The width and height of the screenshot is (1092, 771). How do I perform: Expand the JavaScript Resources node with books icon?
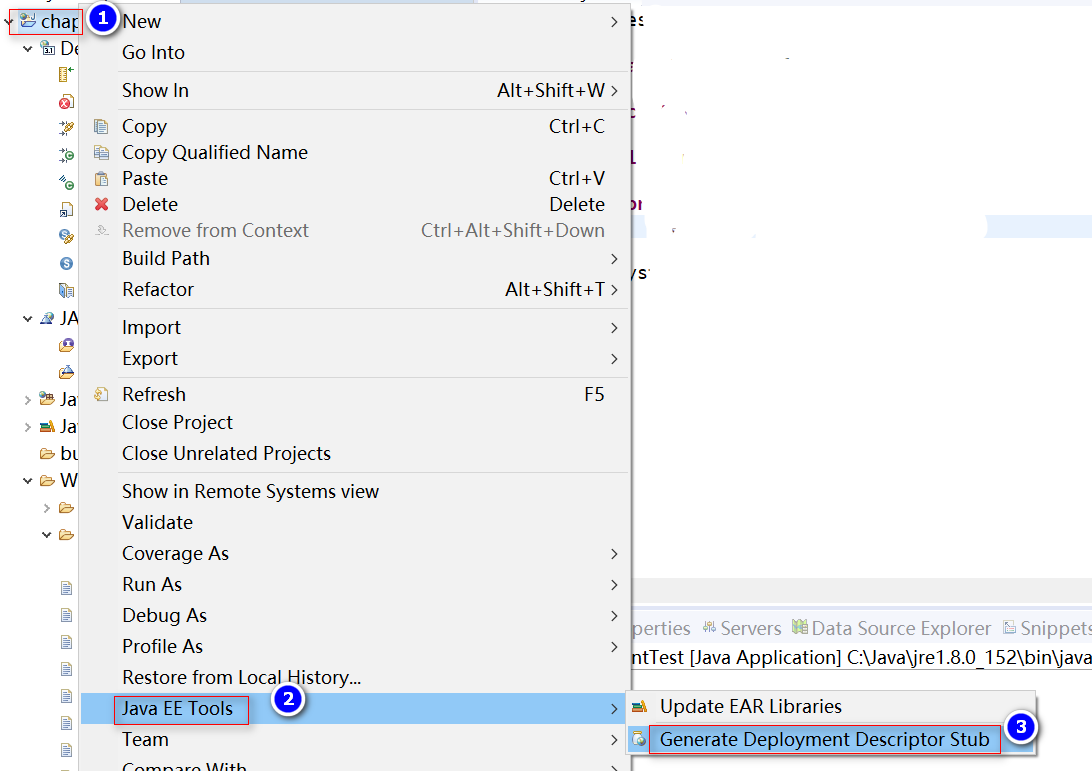28,427
